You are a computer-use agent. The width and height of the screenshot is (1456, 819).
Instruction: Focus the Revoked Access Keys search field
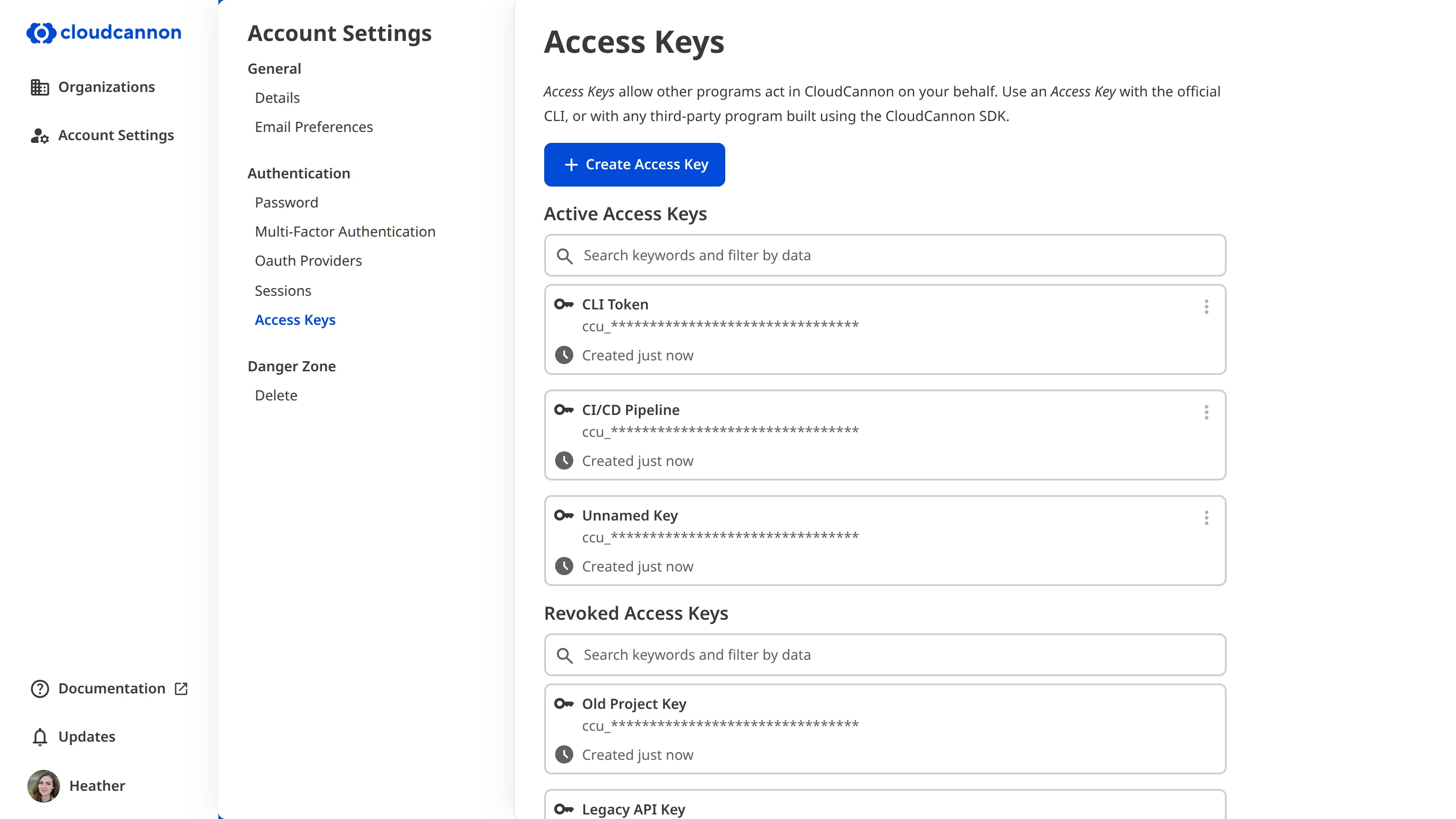885,655
